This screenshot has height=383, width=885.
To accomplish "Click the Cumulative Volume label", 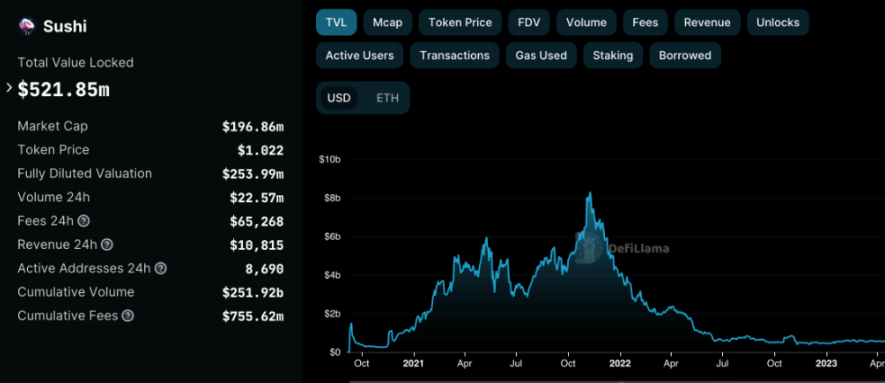I will 76,292.
